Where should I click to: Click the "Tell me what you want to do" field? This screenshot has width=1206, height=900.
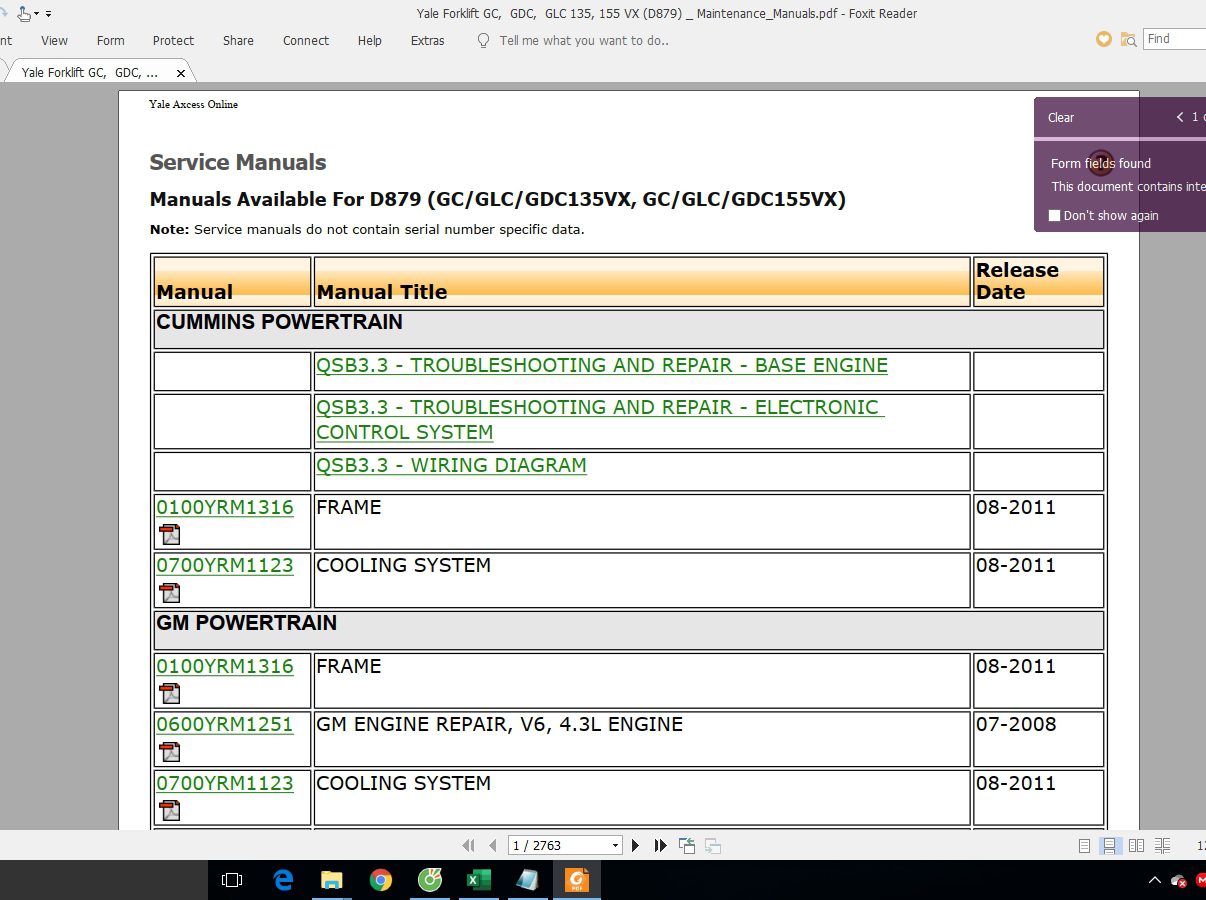584,41
